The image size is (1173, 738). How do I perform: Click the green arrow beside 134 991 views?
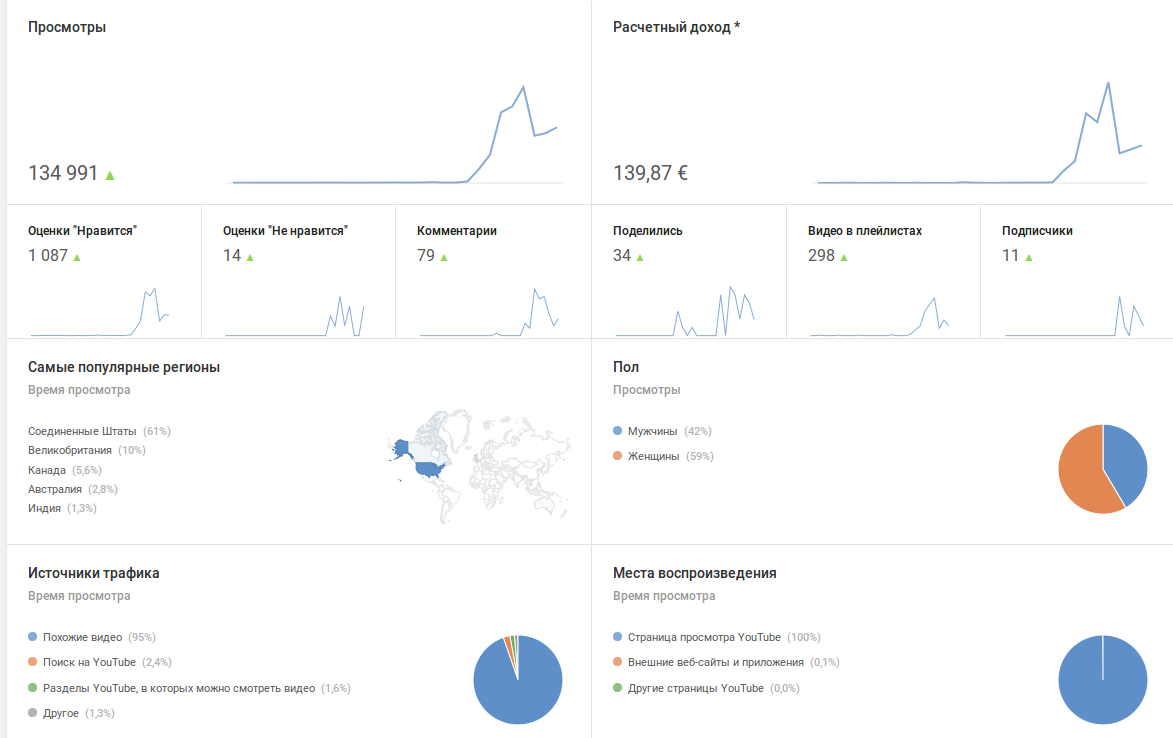pos(110,175)
